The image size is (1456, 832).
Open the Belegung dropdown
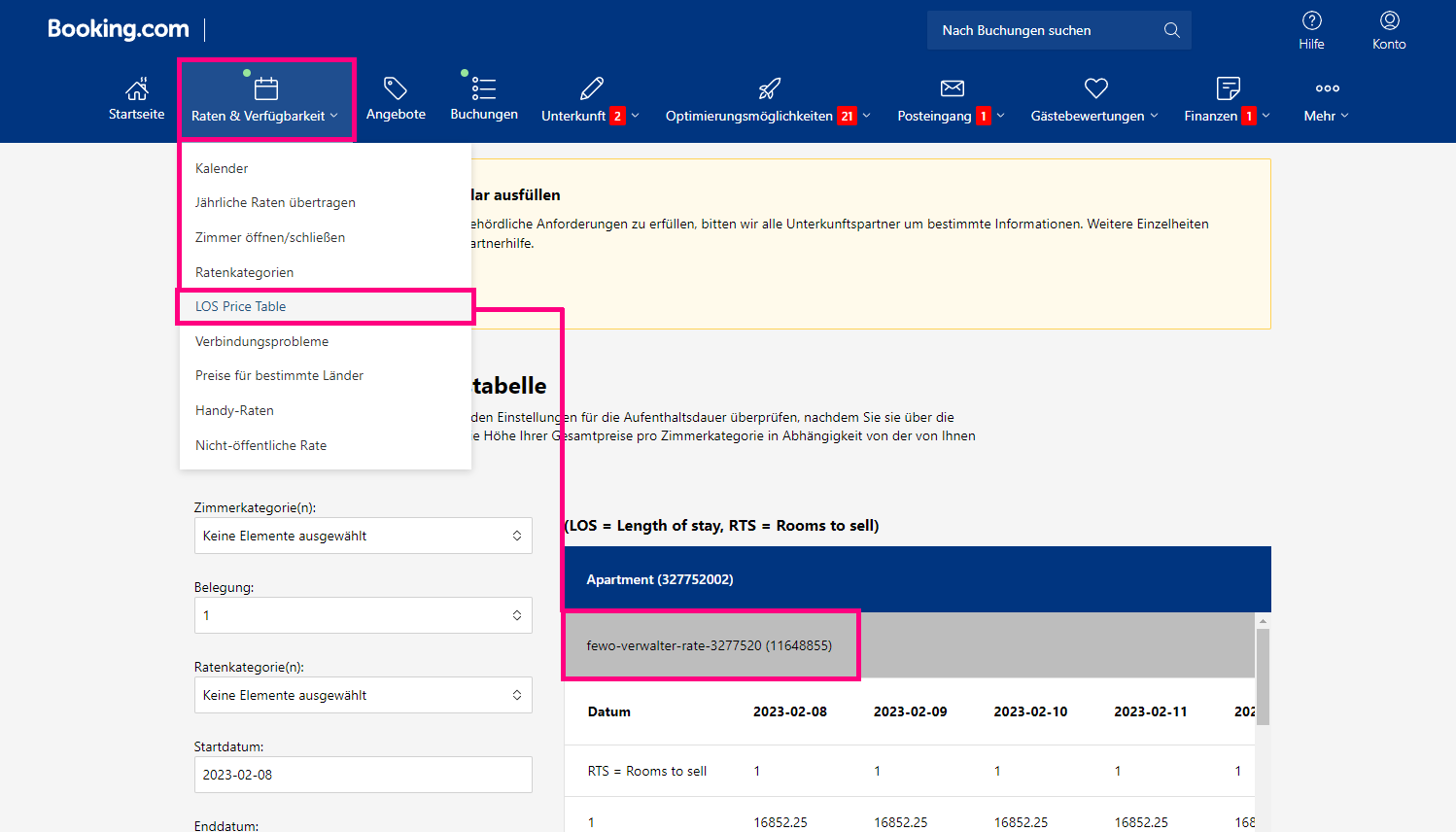point(364,615)
